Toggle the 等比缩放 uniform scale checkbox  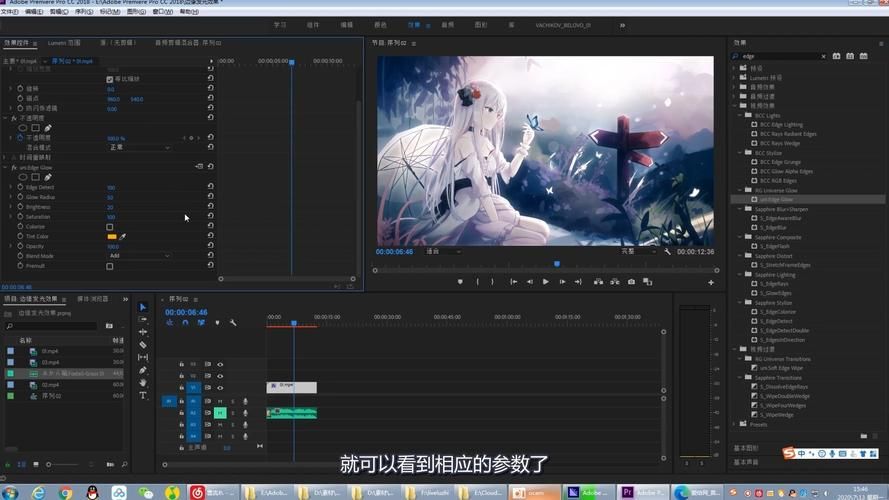pyautogui.click(x=109, y=79)
